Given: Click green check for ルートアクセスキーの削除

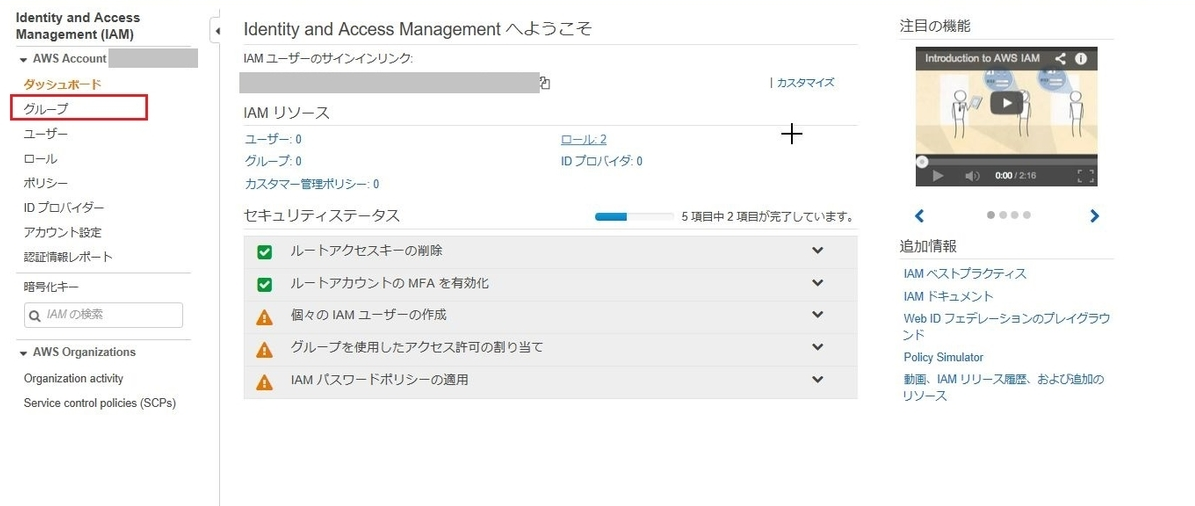Looking at the screenshot, I should [x=264, y=252].
